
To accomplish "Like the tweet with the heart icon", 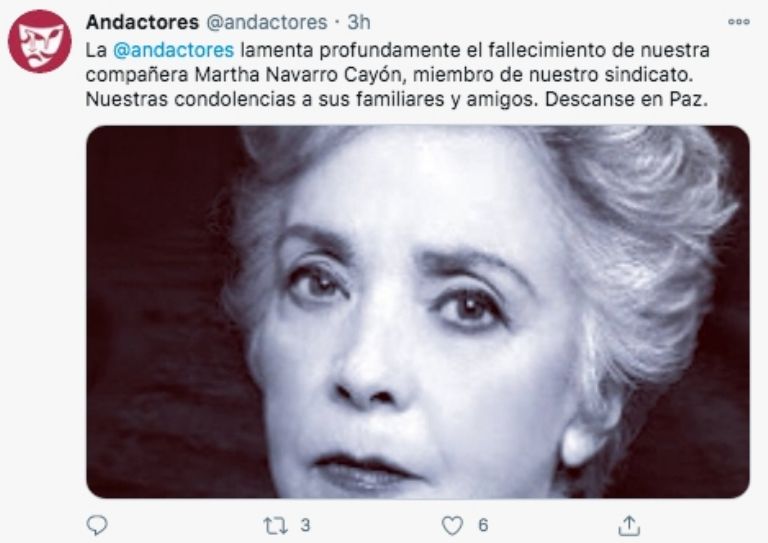I will click(x=452, y=526).
